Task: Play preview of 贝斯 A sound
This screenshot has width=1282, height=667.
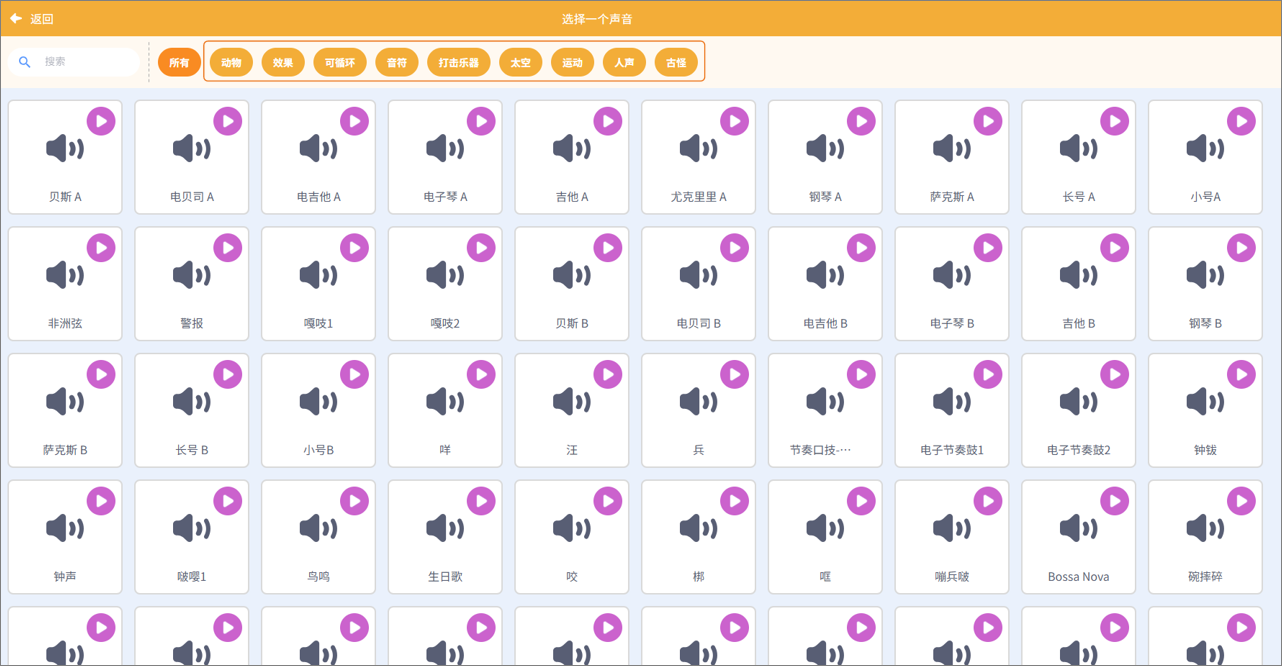Action: point(101,121)
